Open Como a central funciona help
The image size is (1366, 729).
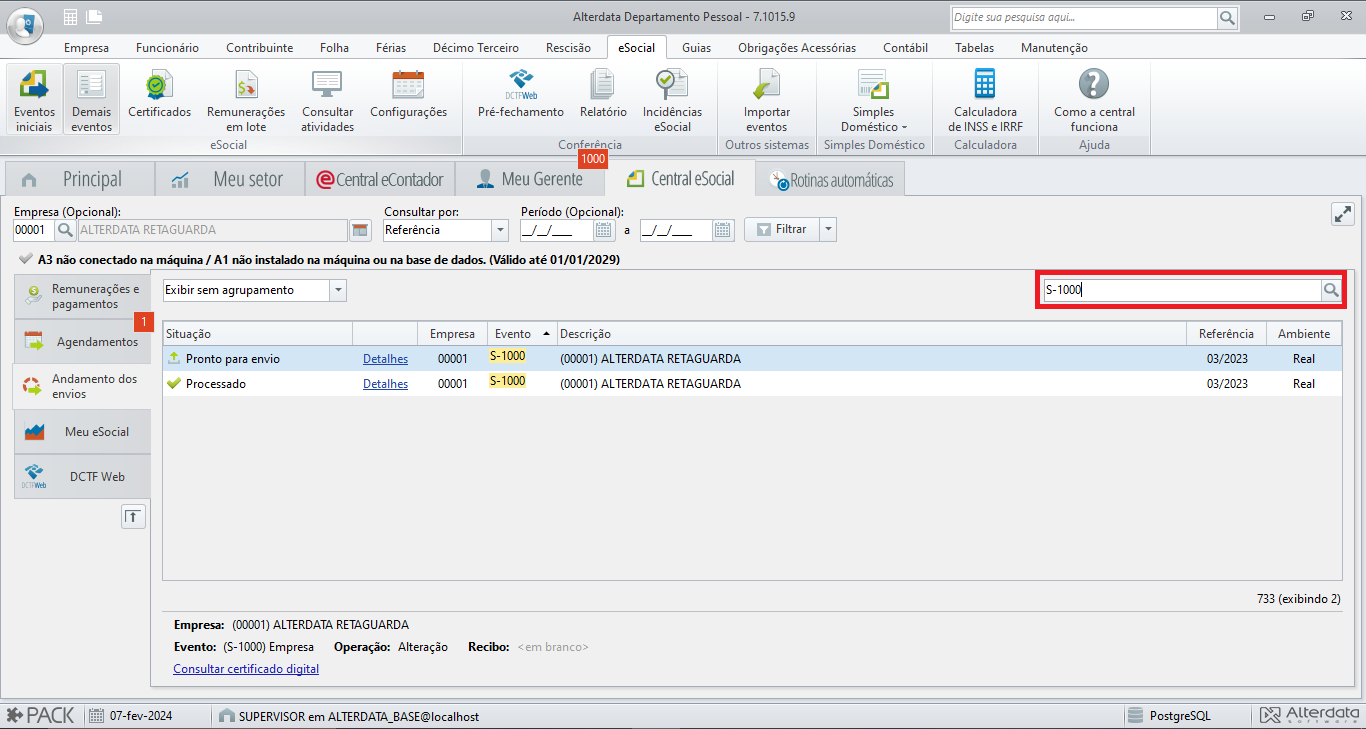[1094, 100]
